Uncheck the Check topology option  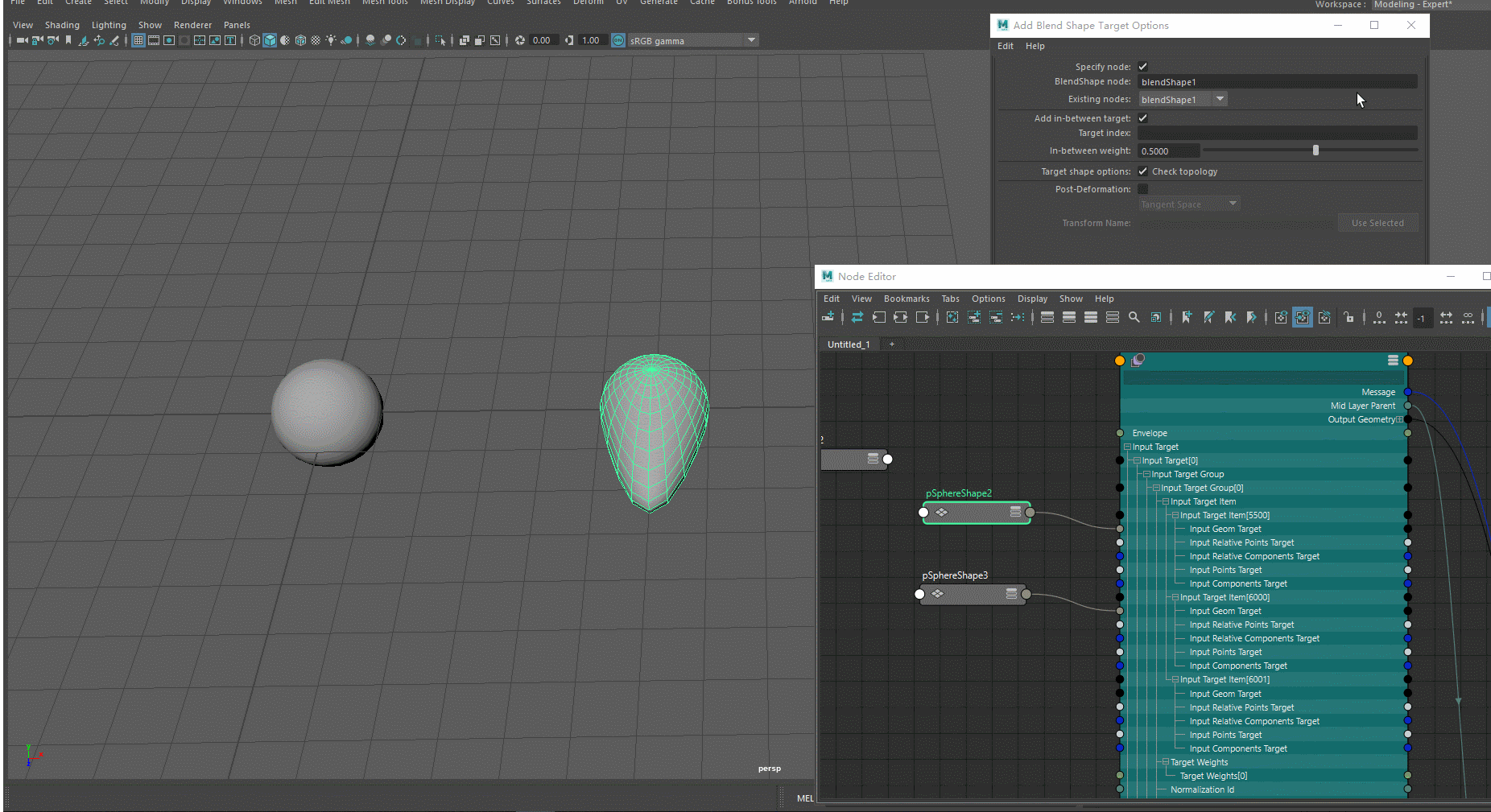point(1143,171)
